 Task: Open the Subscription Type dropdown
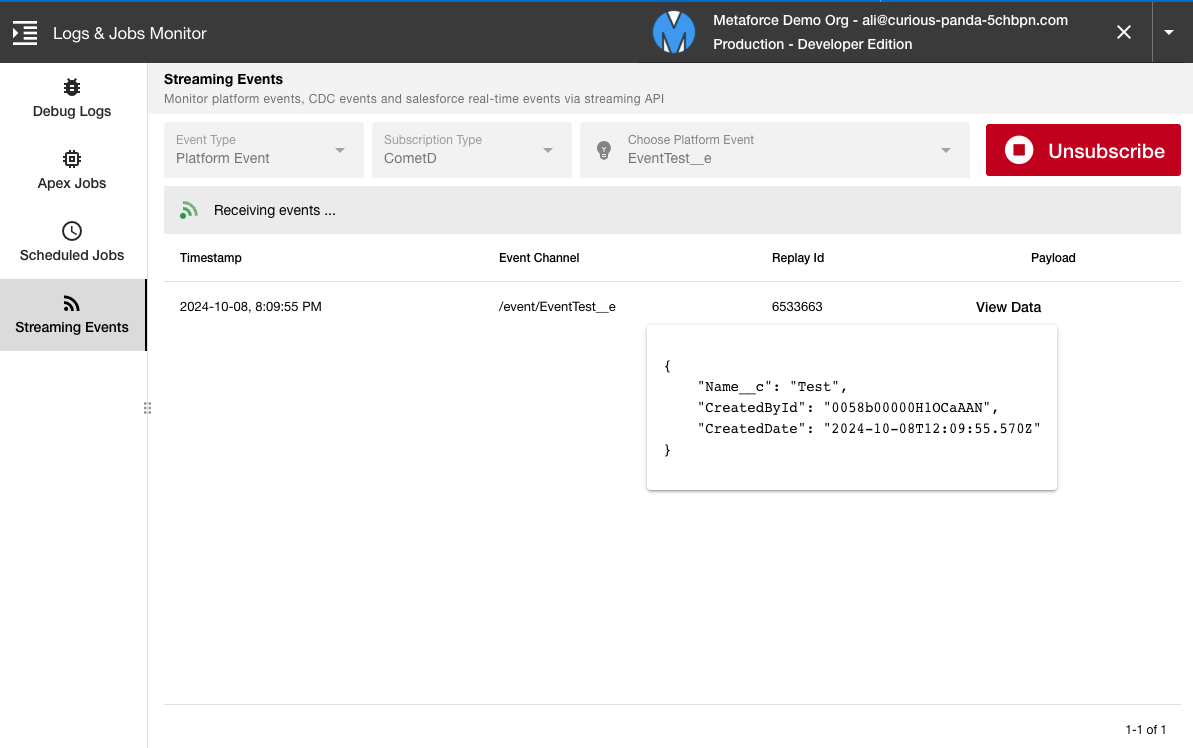tap(472, 150)
